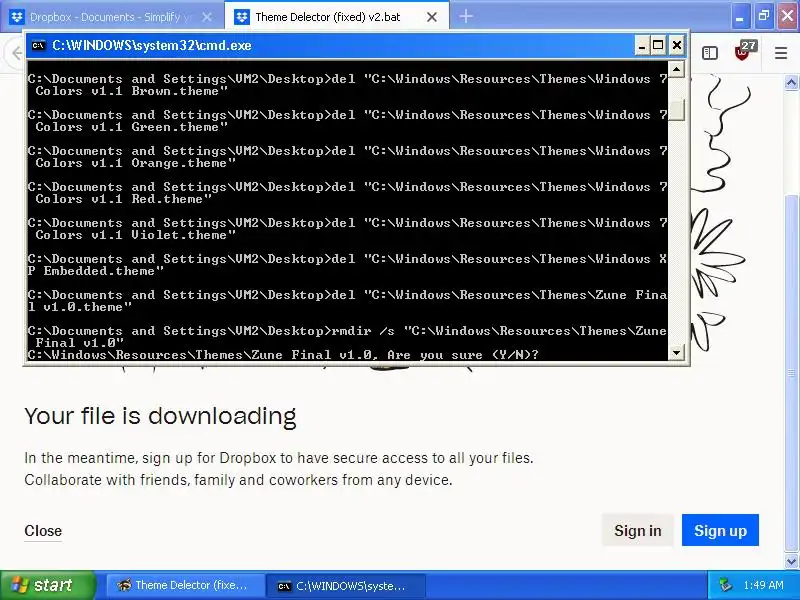Click the 'Colors v1.1 Orange.theme' line in cmd
The height and width of the screenshot is (600, 800).
[136, 163]
